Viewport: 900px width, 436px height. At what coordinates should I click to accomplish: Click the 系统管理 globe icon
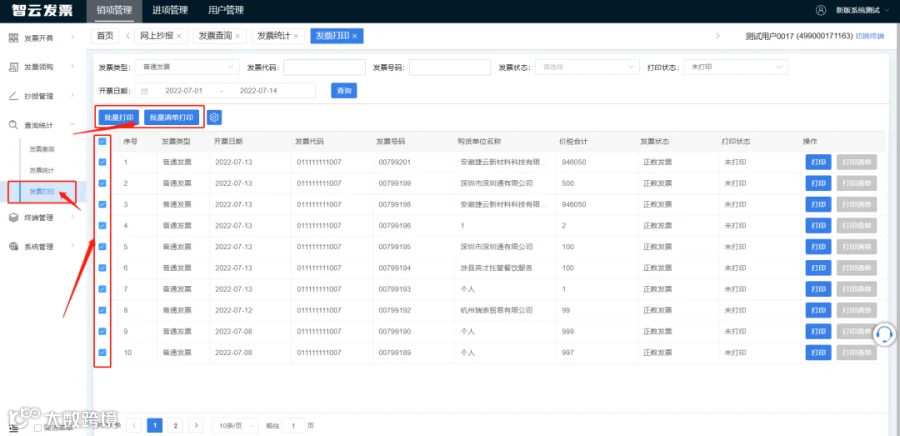(13, 247)
